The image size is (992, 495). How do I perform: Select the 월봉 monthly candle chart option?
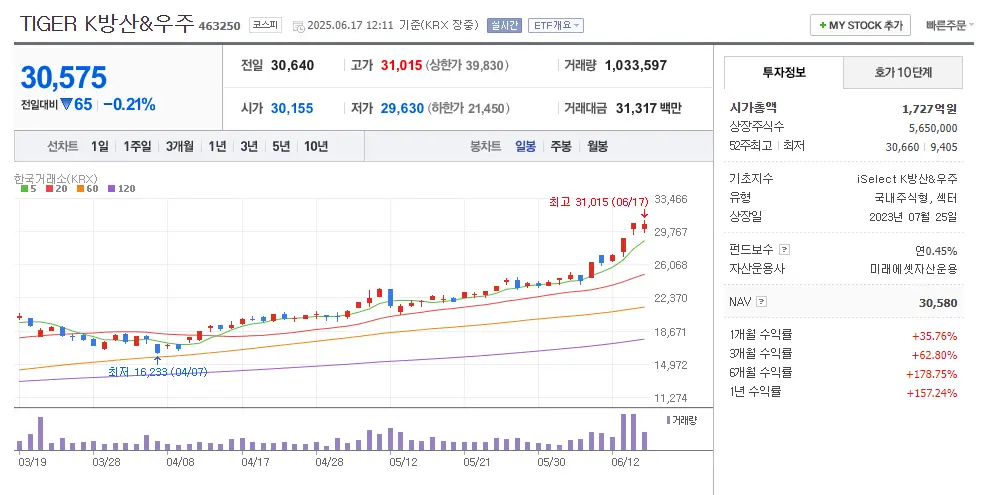[597, 146]
